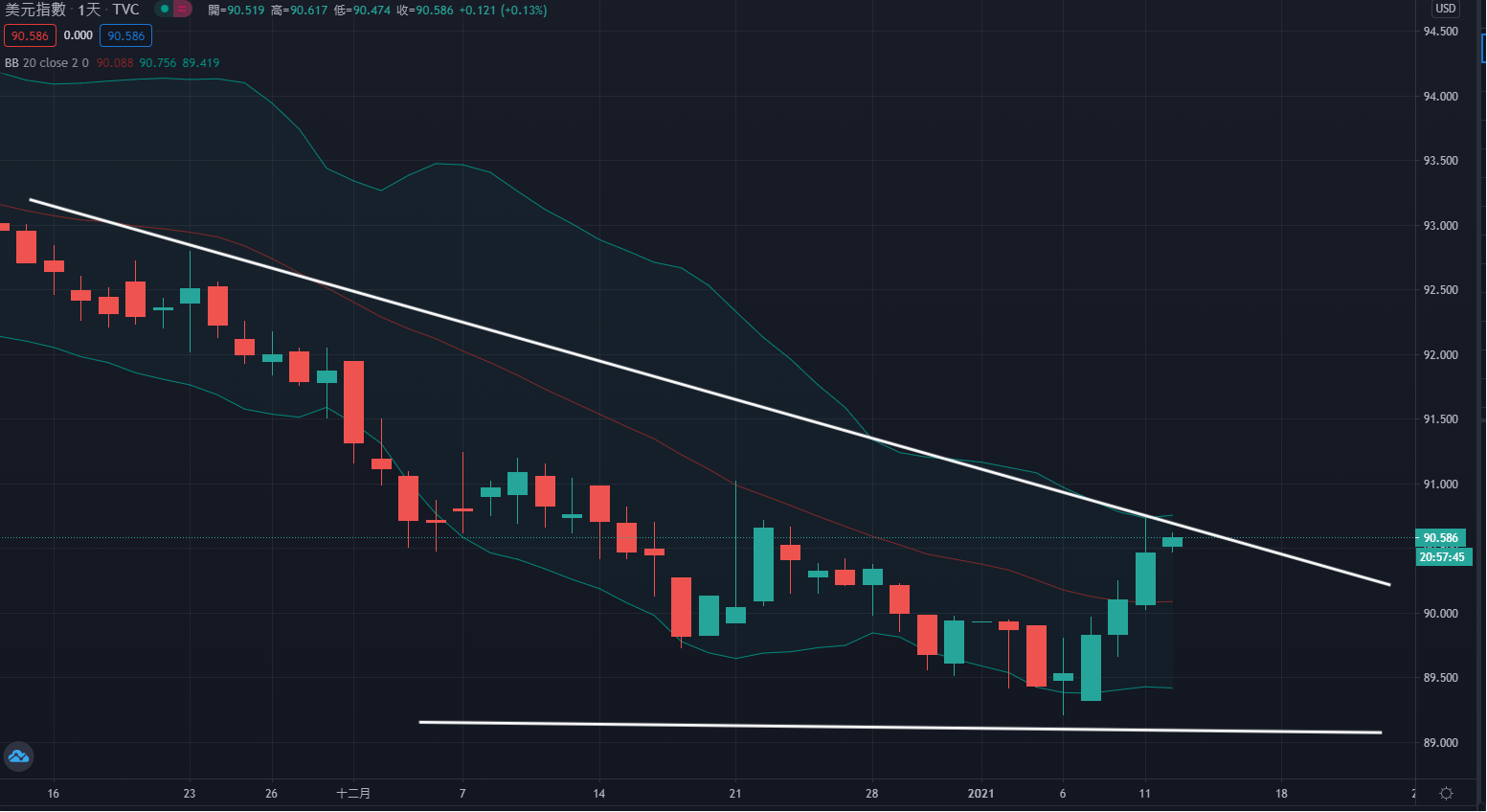Screen dimensions: 1487x812
Task: Click the large red candle at 十二月
Action: point(353,402)
